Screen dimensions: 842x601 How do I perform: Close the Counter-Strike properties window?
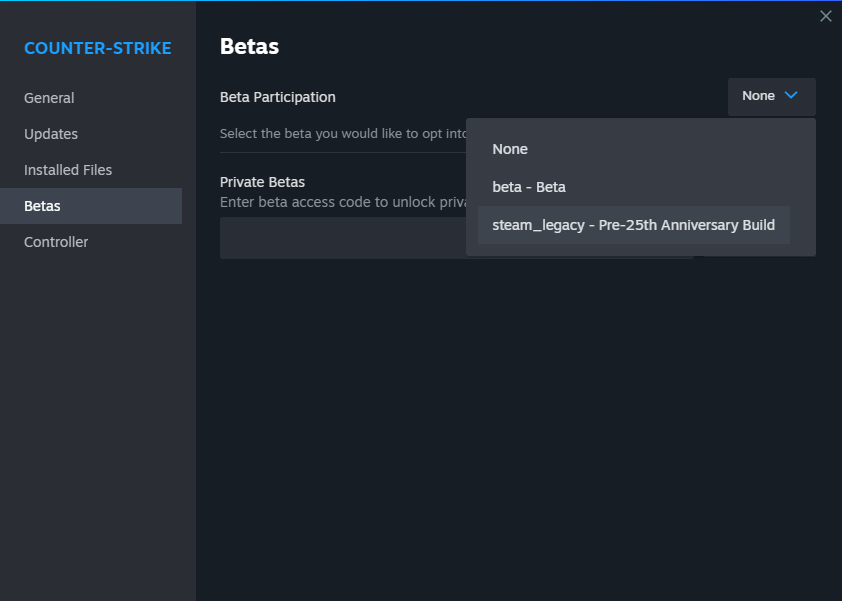pyautogui.click(x=825, y=16)
